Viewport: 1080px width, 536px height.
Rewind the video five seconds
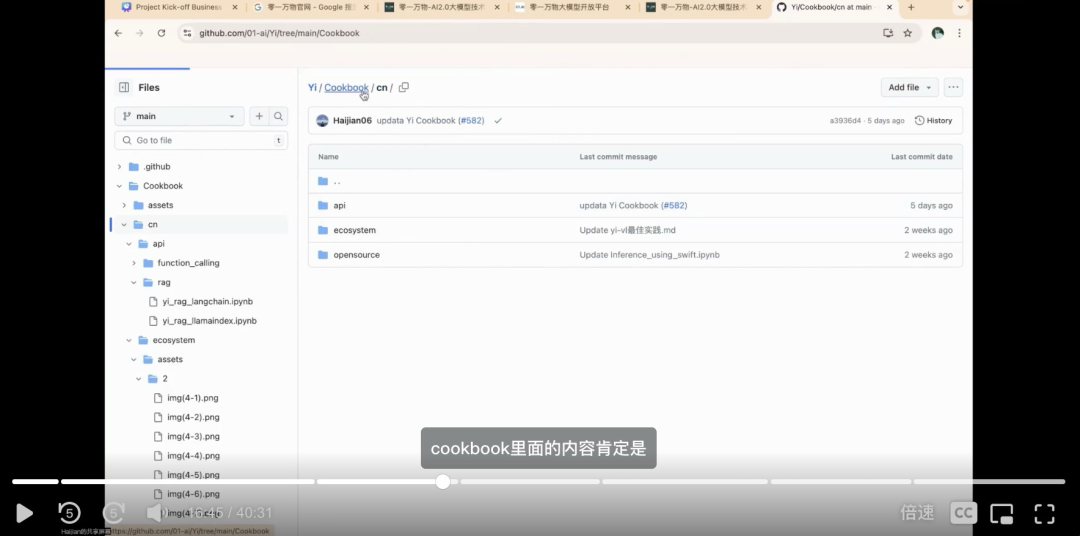tap(70, 513)
